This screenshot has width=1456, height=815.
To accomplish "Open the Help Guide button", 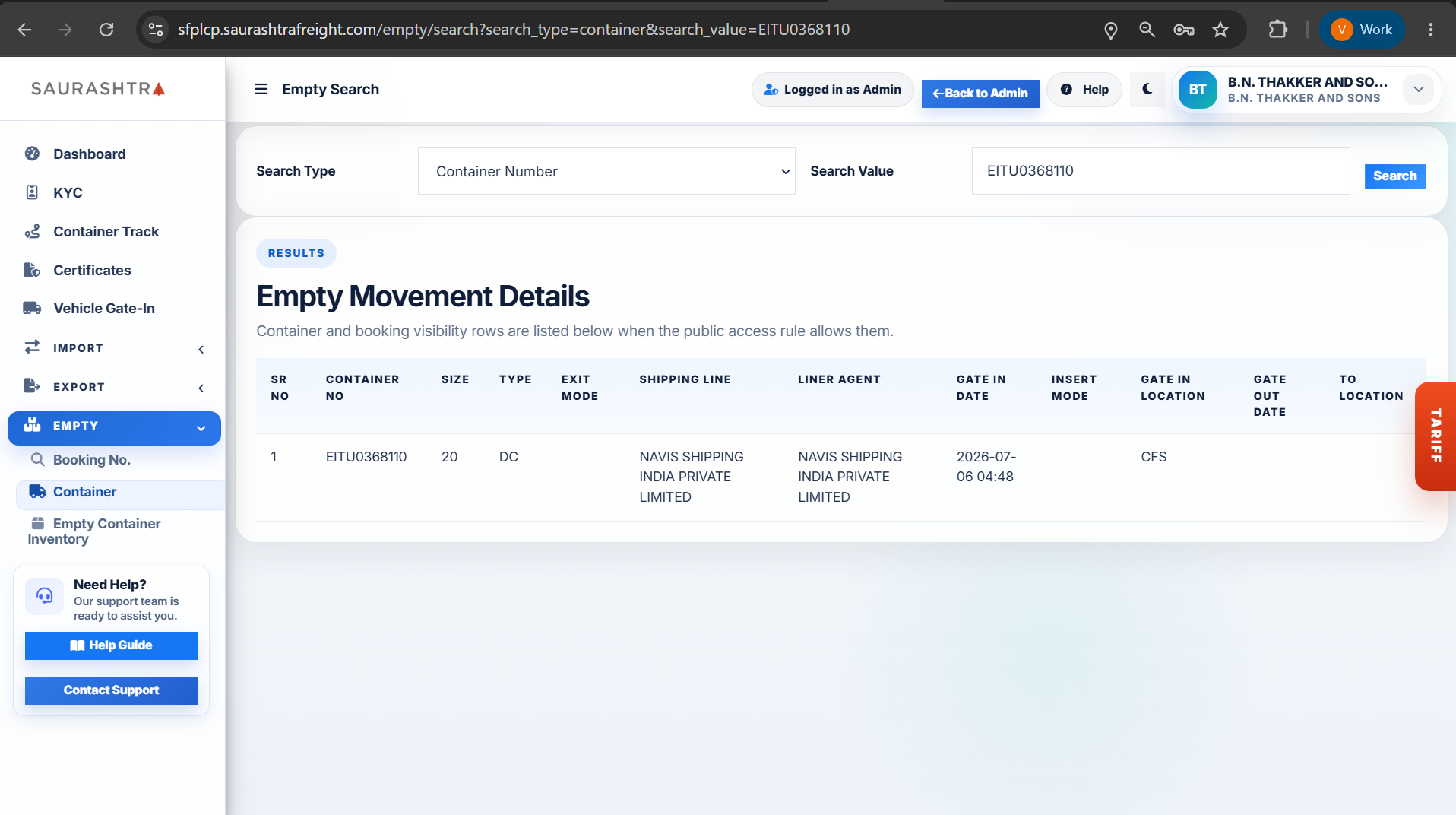I will click(x=111, y=645).
